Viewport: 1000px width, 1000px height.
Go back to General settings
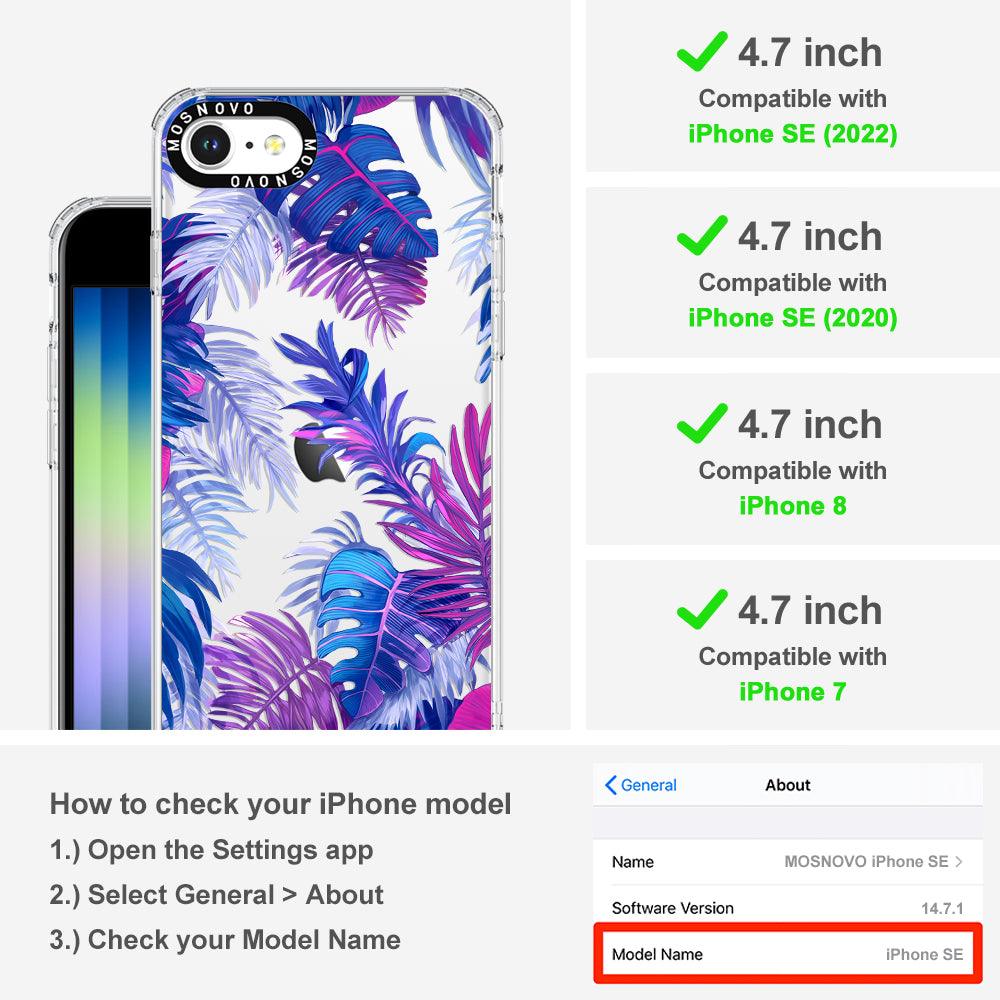(641, 785)
